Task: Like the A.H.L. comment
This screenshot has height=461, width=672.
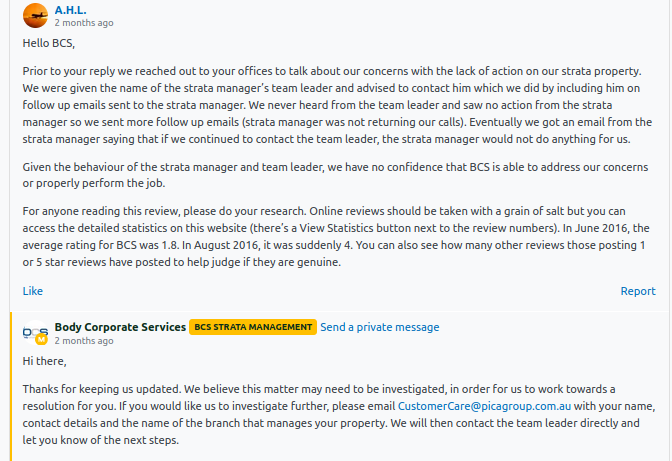Action: [x=33, y=291]
